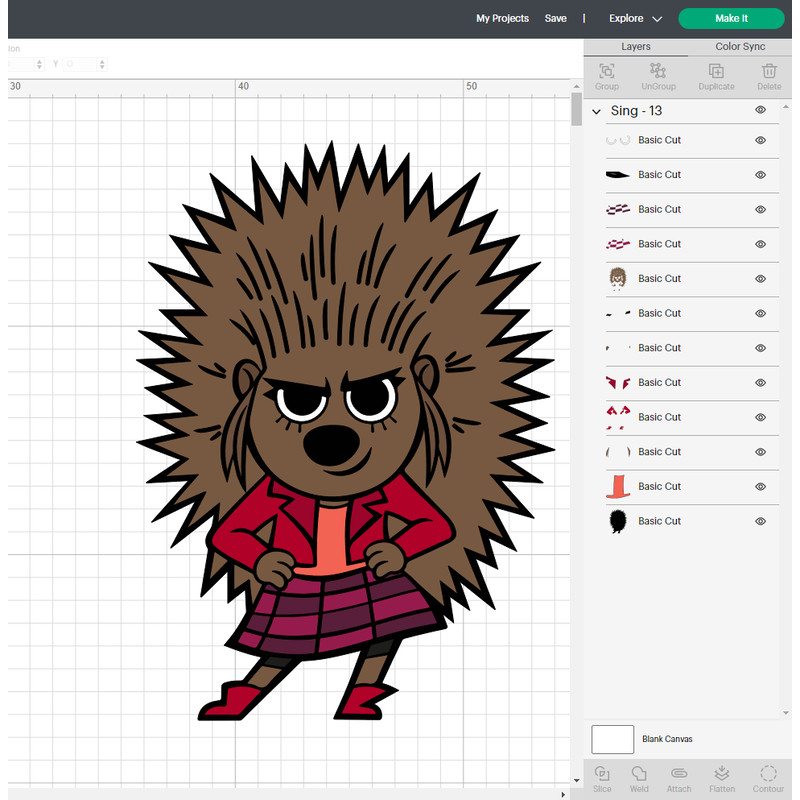This screenshot has height=800, width=800.
Task: Click the green Make It button
Action: 731,19
